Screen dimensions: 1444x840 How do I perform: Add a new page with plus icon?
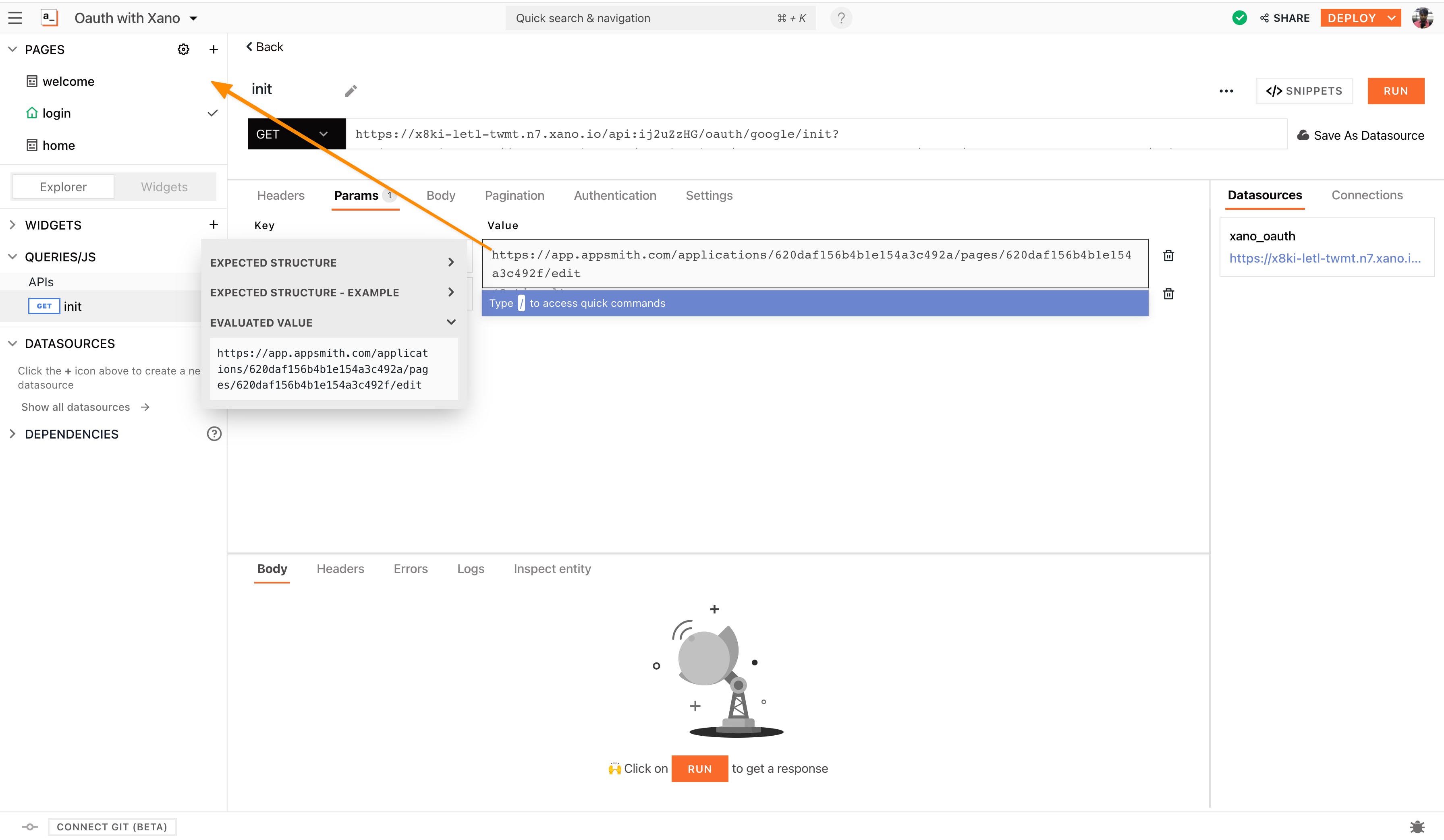(x=214, y=49)
